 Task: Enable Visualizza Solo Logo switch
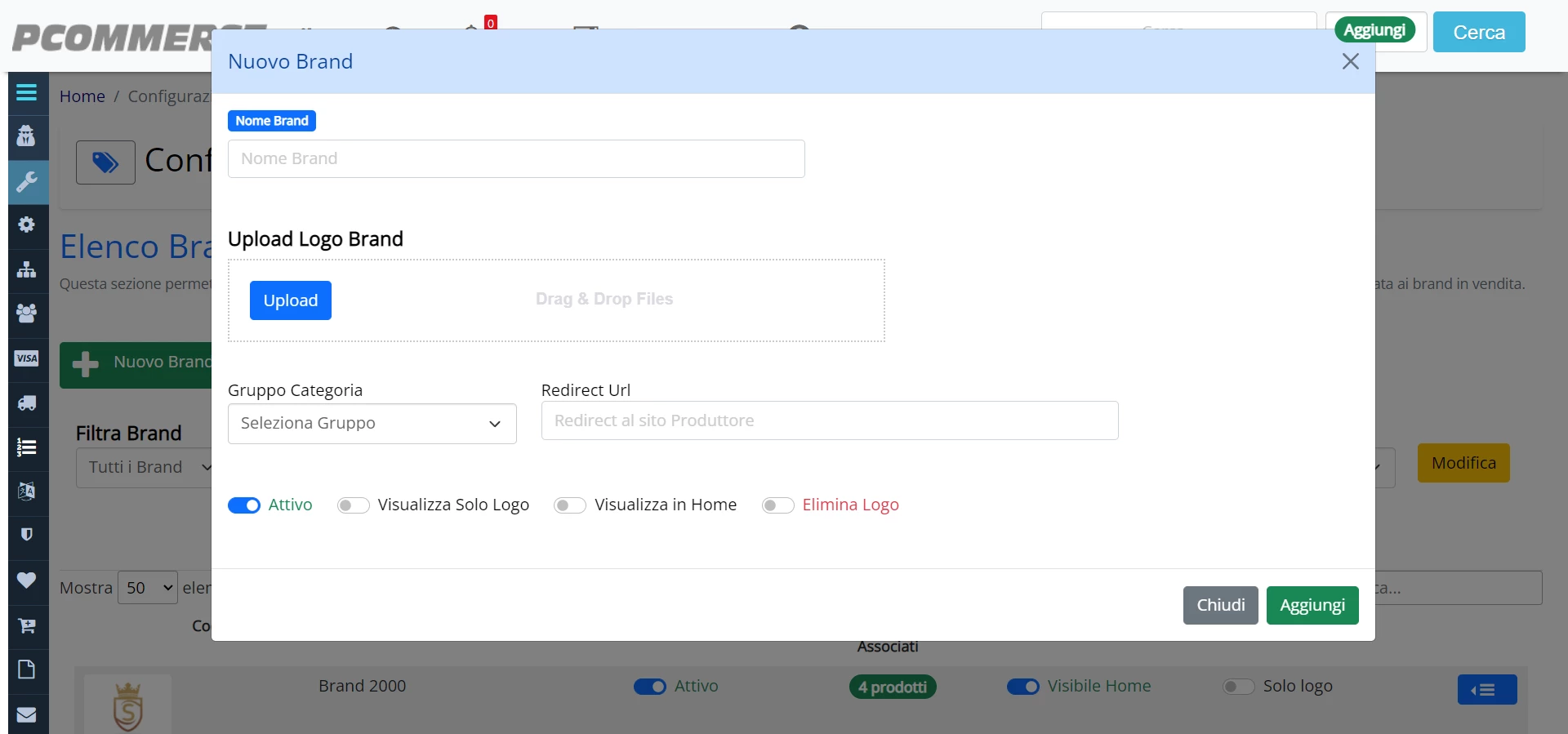pos(353,505)
